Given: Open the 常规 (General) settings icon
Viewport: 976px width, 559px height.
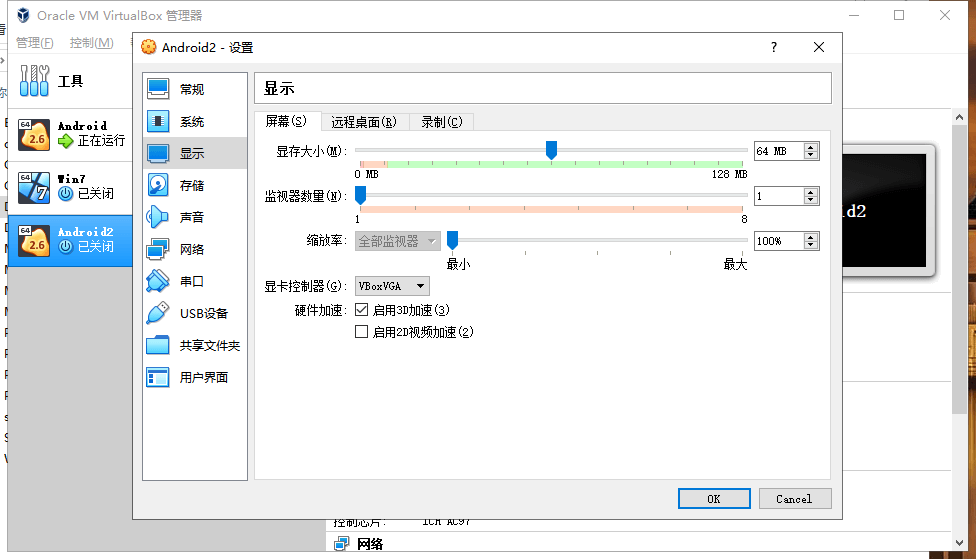Looking at the screenshot, I should tap(158, 89).
